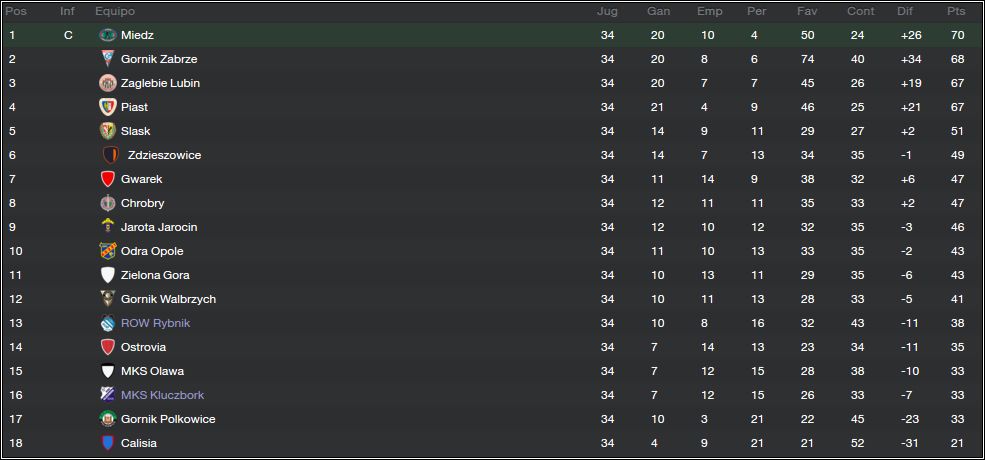Screen dimensions: 985x460
Task: Open the ROW Rybnik team name link
Action: click(x=155, y=323)
